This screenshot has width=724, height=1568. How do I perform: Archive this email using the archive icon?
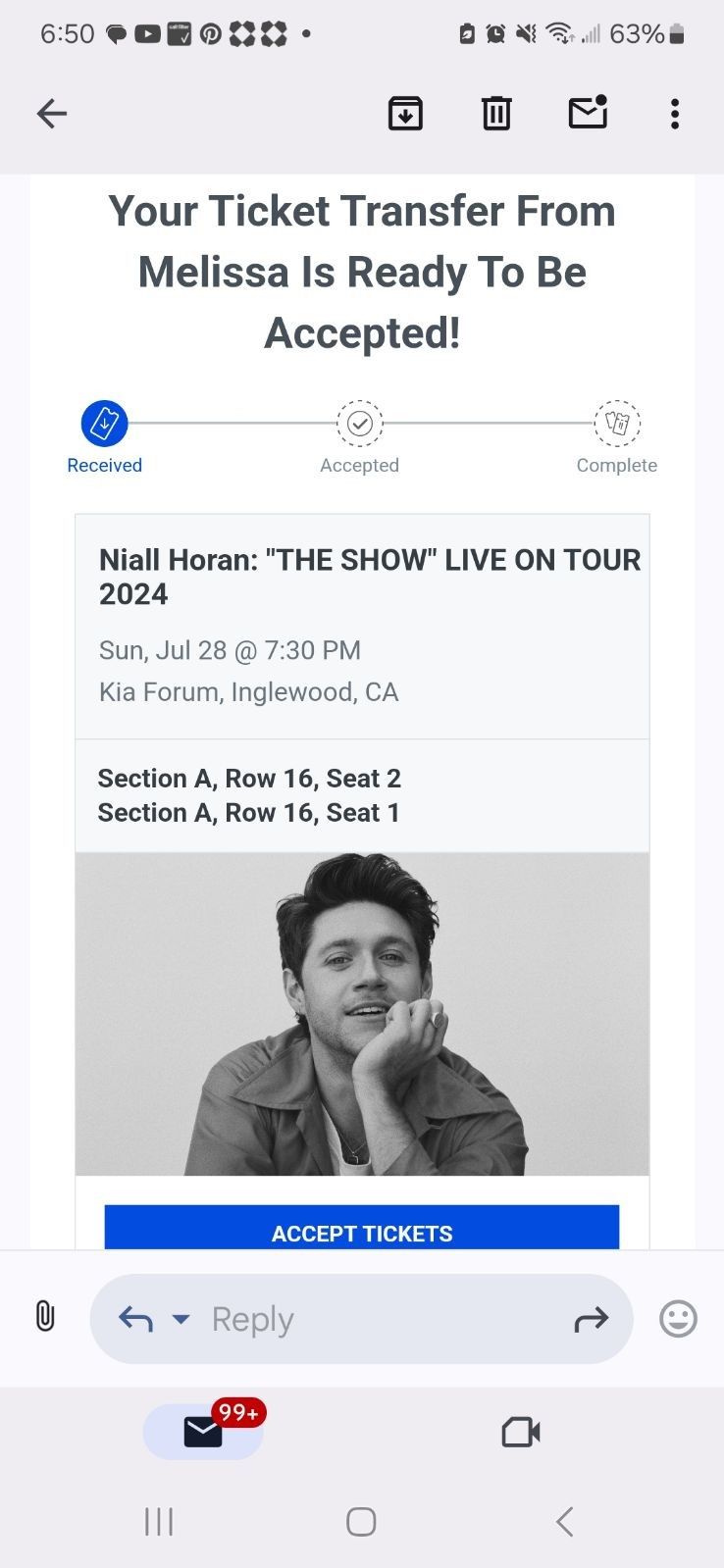click(405, 113)
